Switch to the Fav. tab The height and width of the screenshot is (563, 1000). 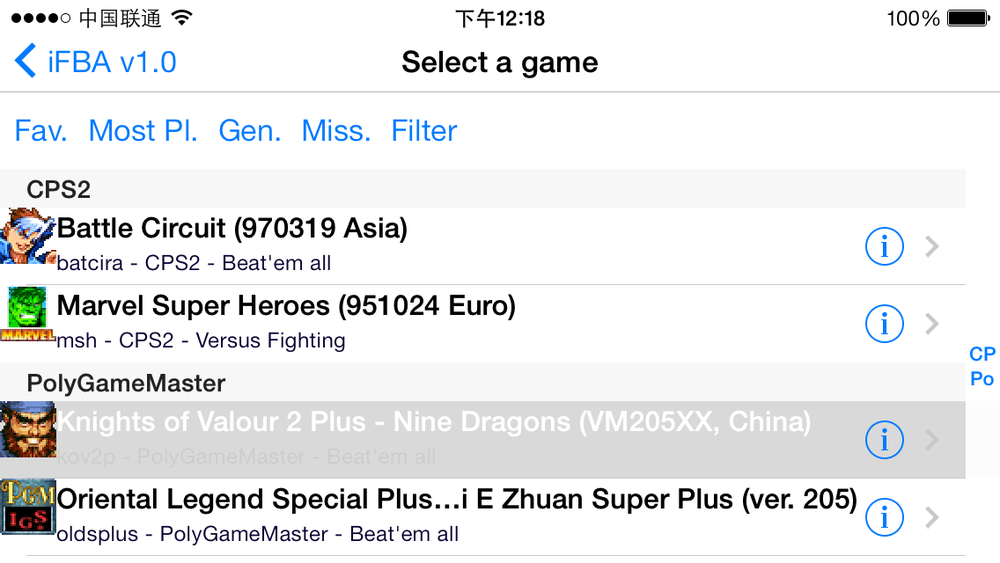pos(41,131)
